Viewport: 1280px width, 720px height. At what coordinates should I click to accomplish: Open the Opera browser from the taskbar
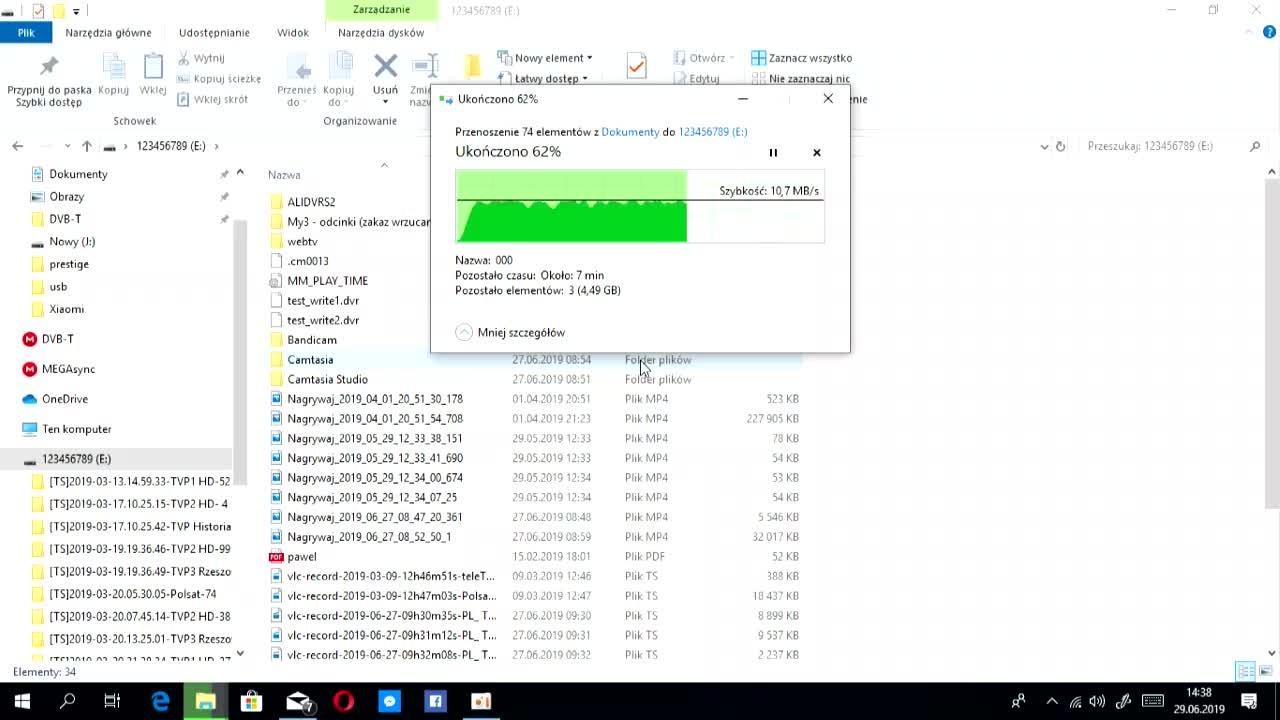(x=343, y=701)
